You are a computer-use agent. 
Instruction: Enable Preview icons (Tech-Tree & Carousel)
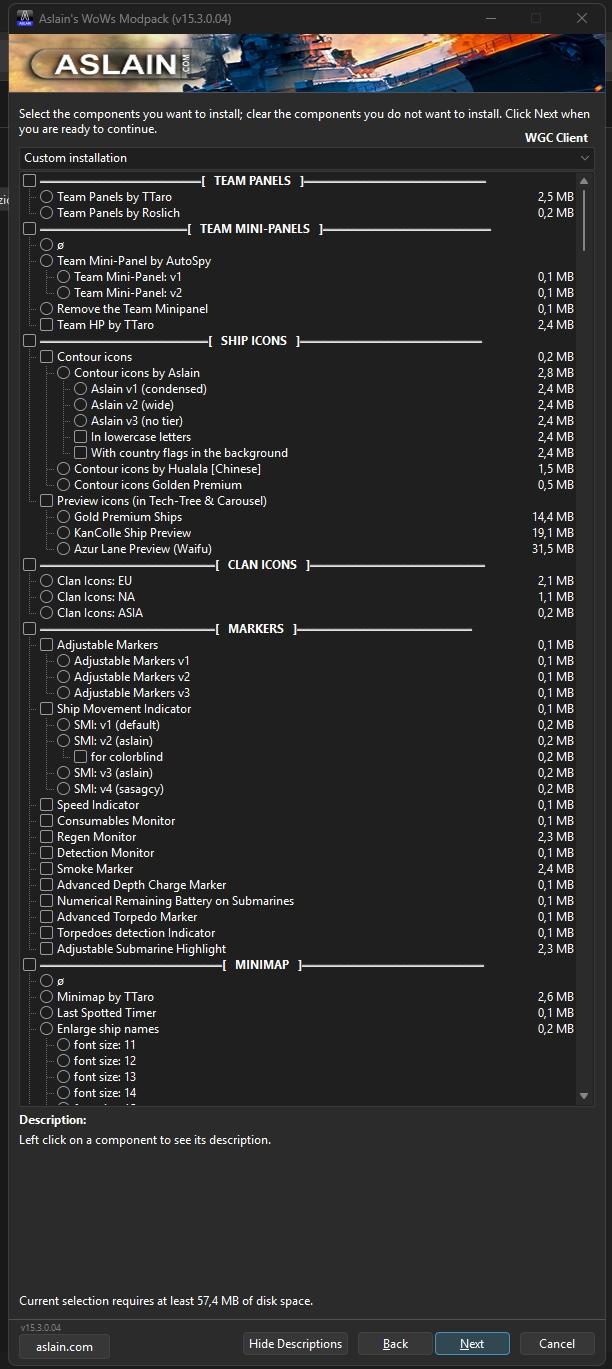46,501
